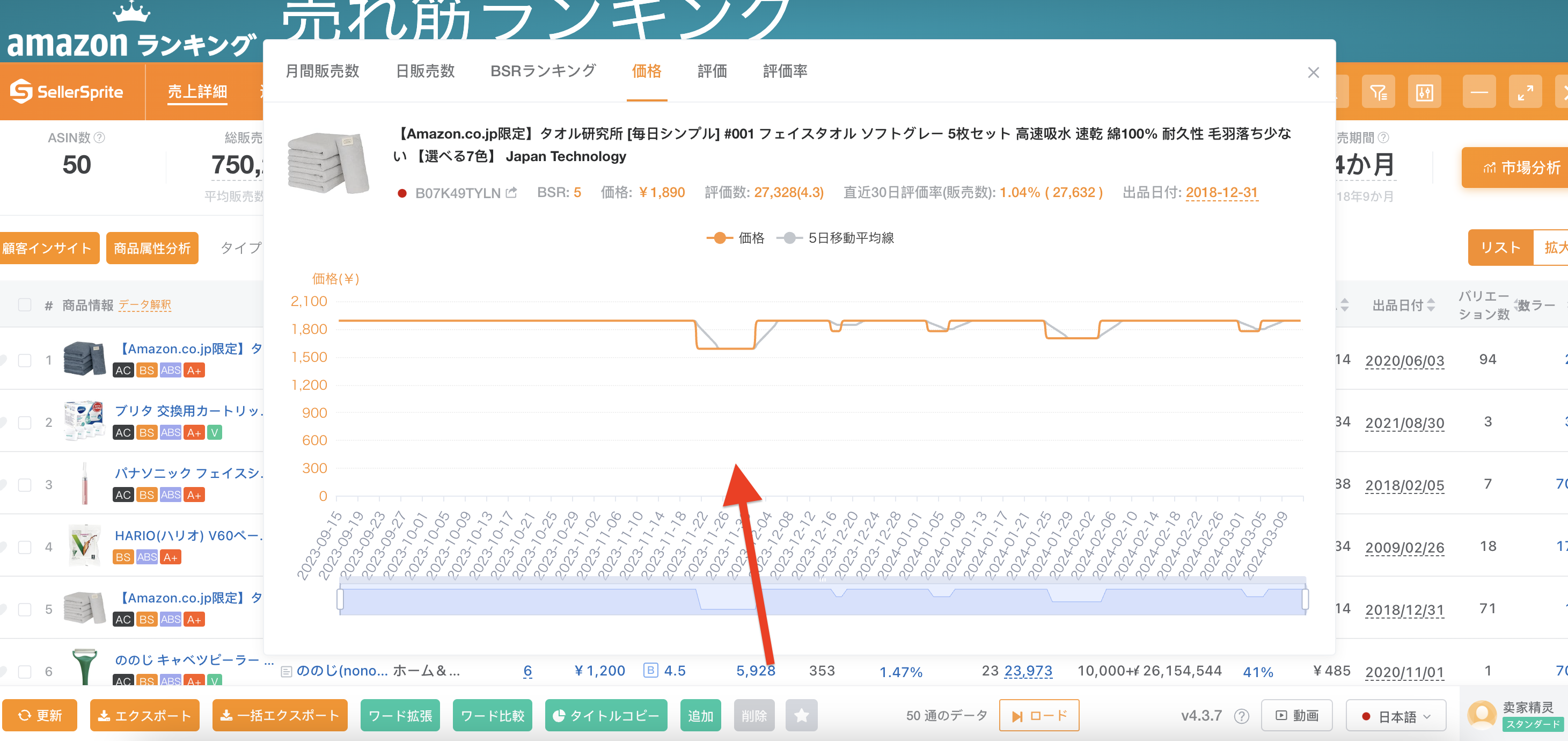This screenshot has width=1568, height=741.
Task: Click the filter icon in orange toolbar
Action: click(x=1378, y=92)
